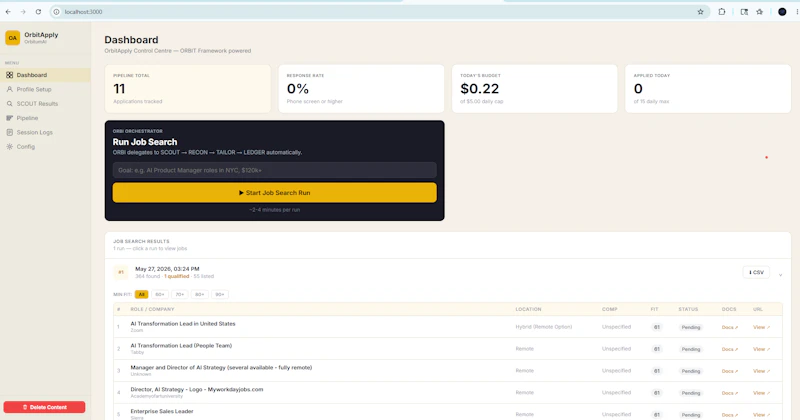800x420 pixels.
Task: Click run date May 27, 2026, 03:24 PM
Action: 167,269
